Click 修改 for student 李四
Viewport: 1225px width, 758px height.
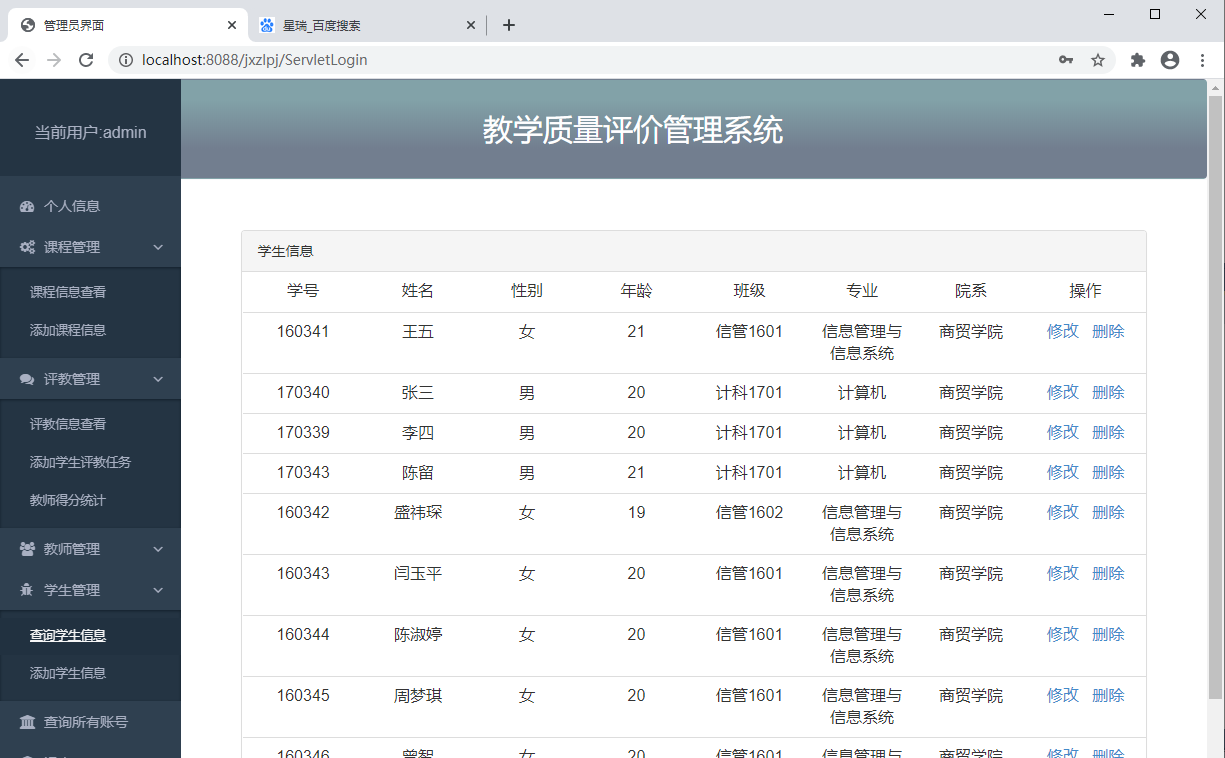point(1063,432)
